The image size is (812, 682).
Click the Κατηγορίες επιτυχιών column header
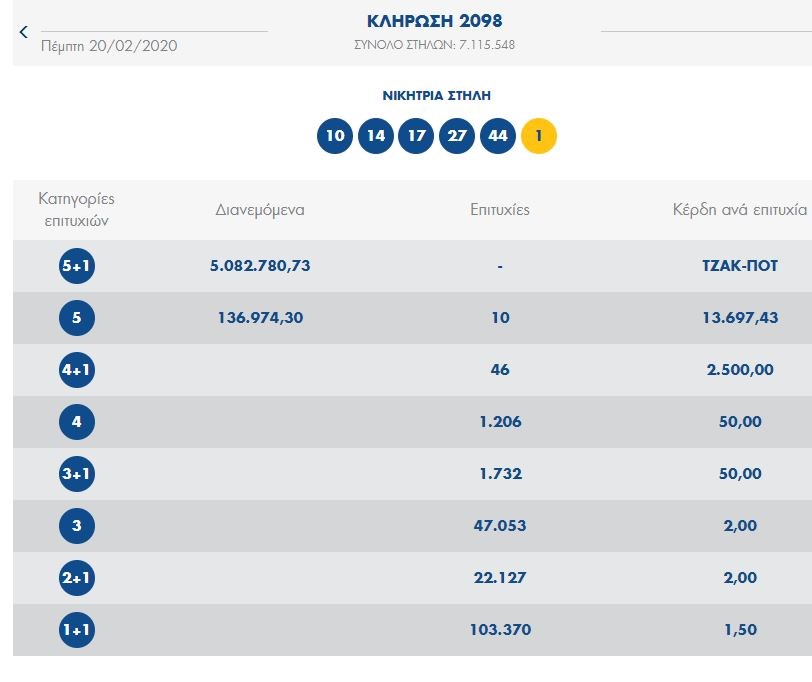77,210
